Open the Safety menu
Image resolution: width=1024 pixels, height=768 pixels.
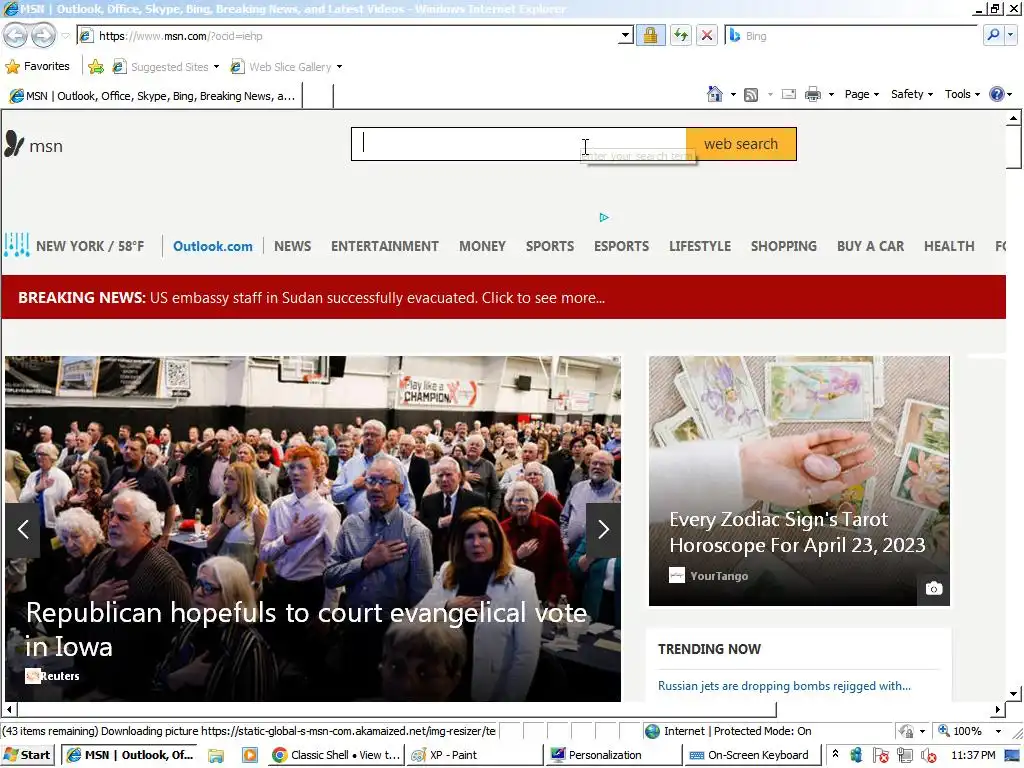(911, 94)
